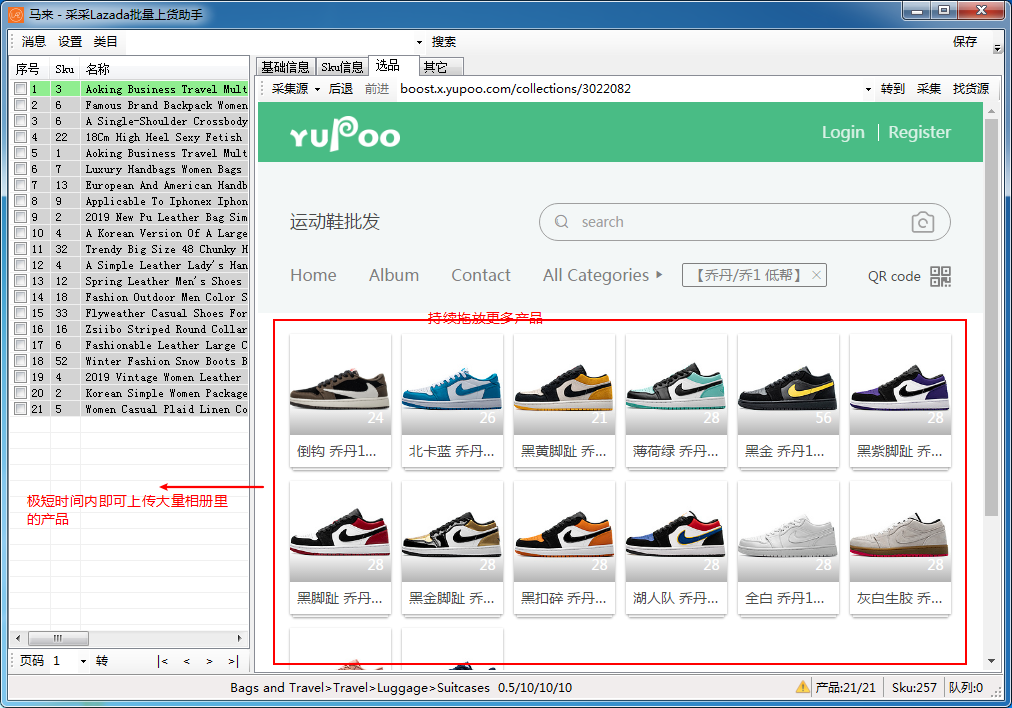Click the browser scroll down arrow
This screenshot has width=1012, height=708.
click(991, 661)
